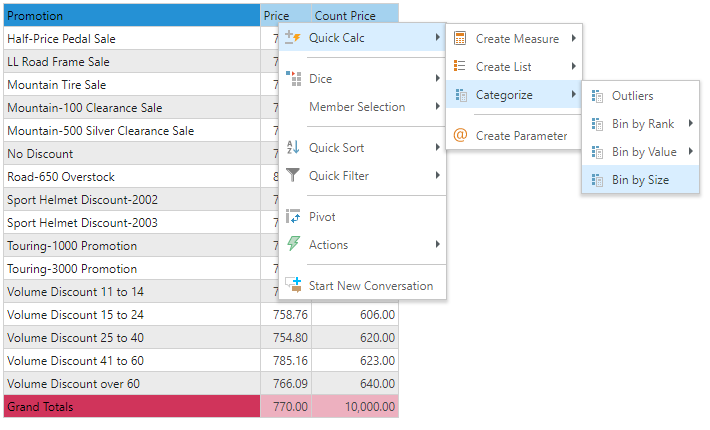This screenshot has width=710, height=430.
Task: Click the Pivot icon
Action: coord(293,217)
